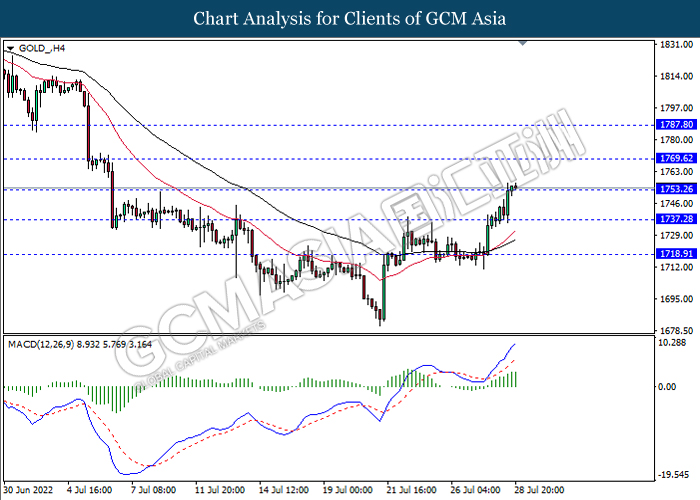Viewport: 700px width, 500px height.
Task: Click the triangle next to GOLD_,H4 label
Action: click(10, 48)
